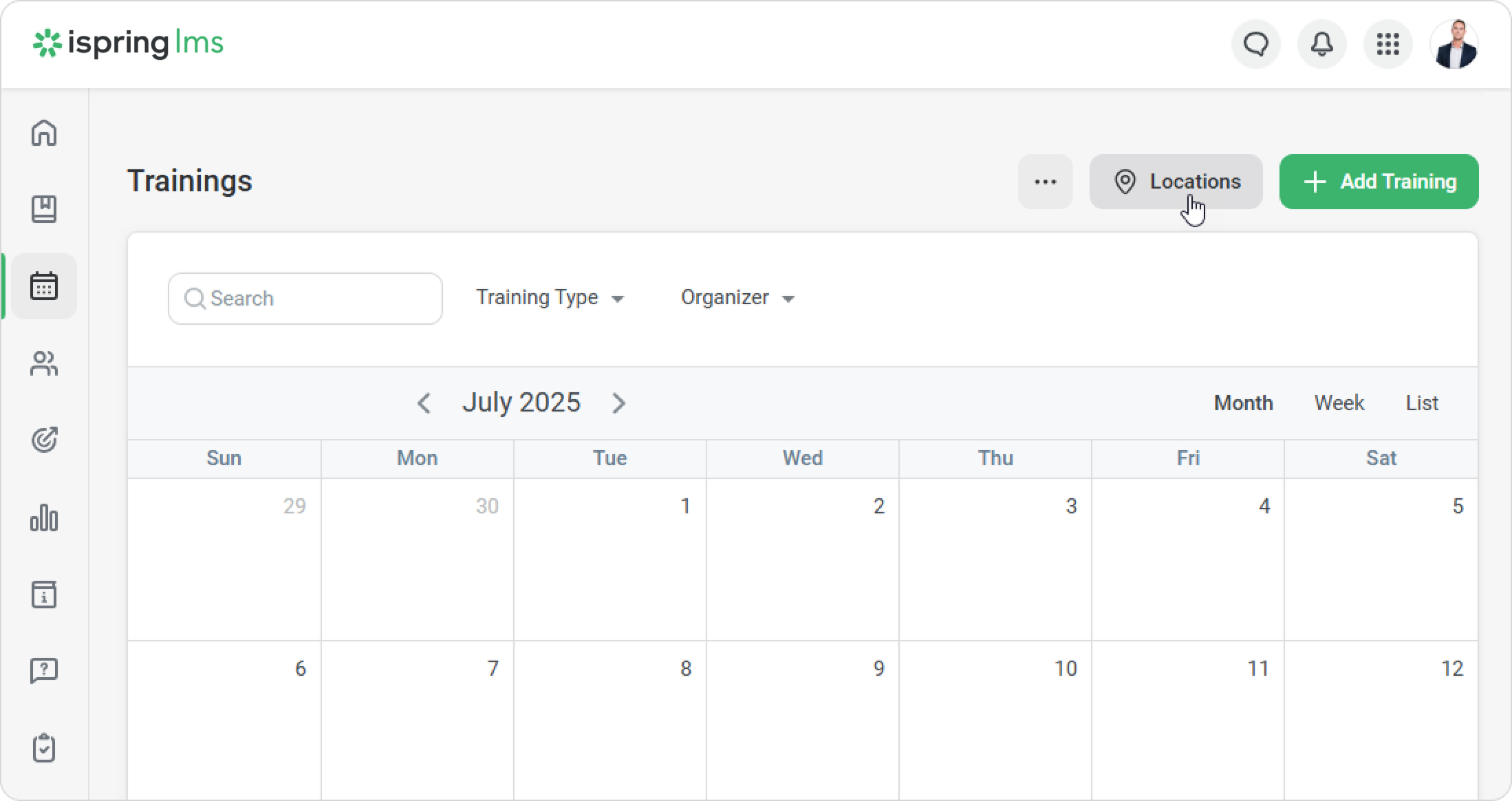Screen dimensions: 1512x801
Task: Expand the Organizer filter dropdown
Action: coord(737,298)
